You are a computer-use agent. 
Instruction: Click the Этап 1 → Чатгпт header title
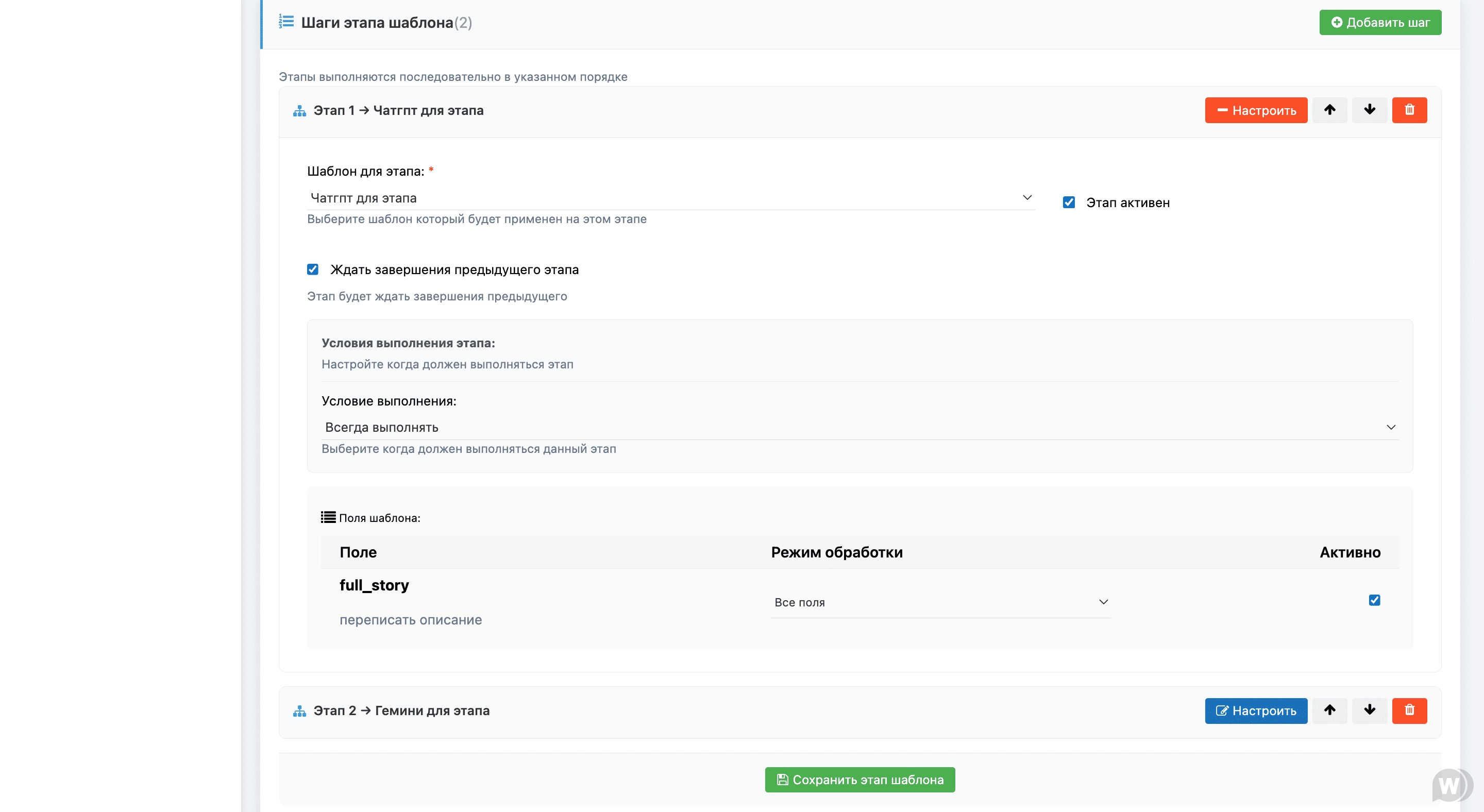tap(398, 110)
